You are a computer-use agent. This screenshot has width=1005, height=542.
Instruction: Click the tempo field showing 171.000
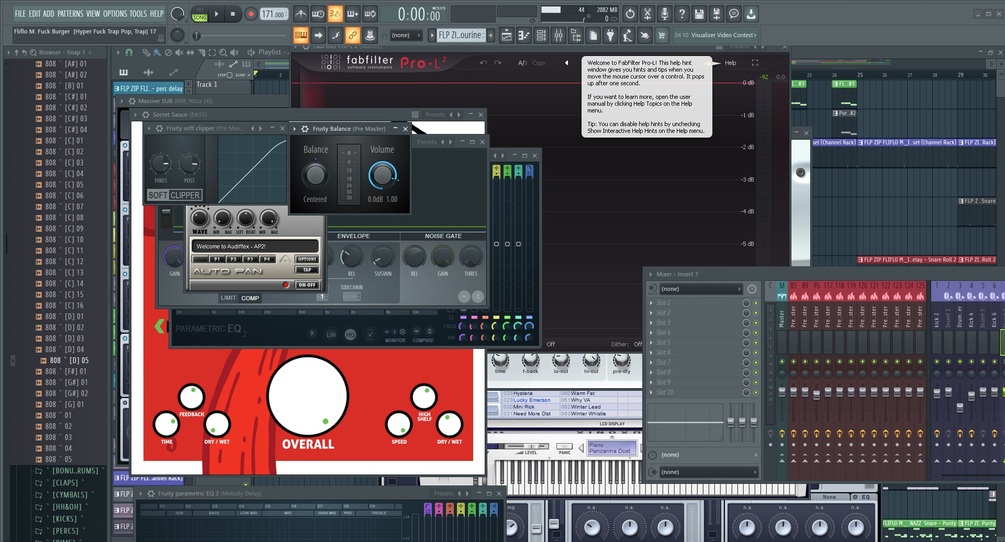[x=274, y=13]
